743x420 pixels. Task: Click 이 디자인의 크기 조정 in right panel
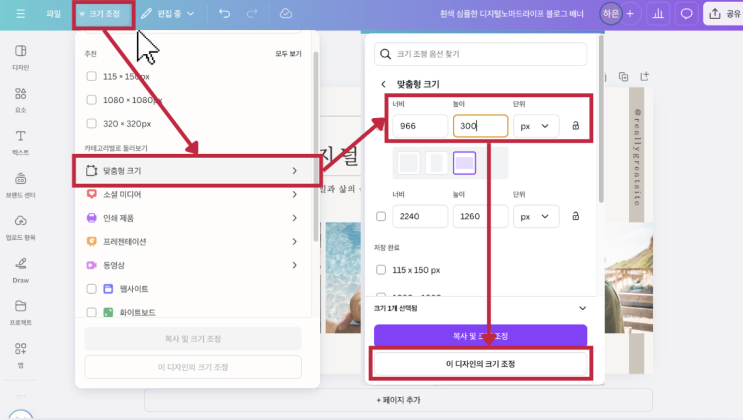[x=480, y=364]
